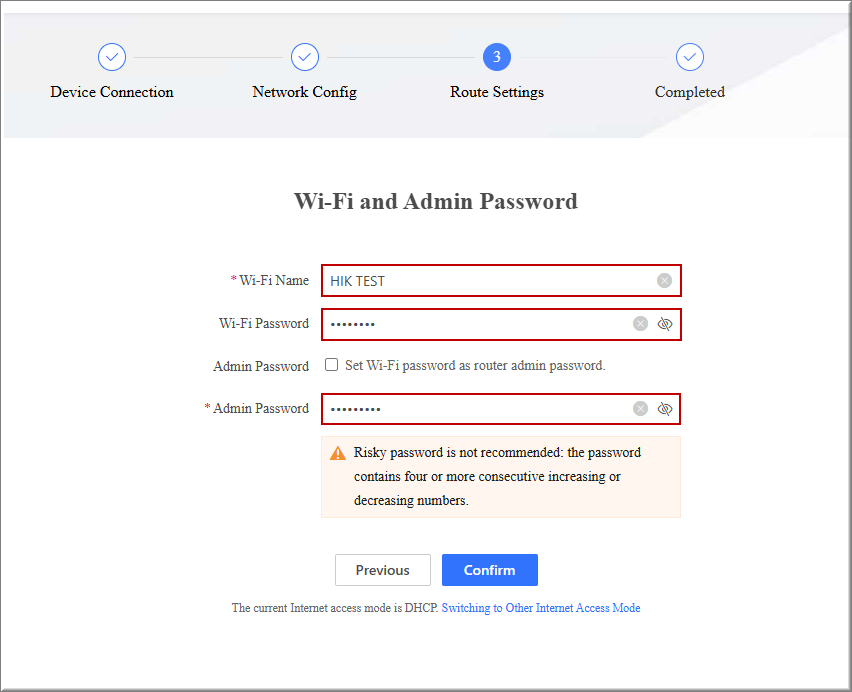Click the Completed step checkmark circle
The height and width of the screenshot is (692, 852).
tap(690, 57)
